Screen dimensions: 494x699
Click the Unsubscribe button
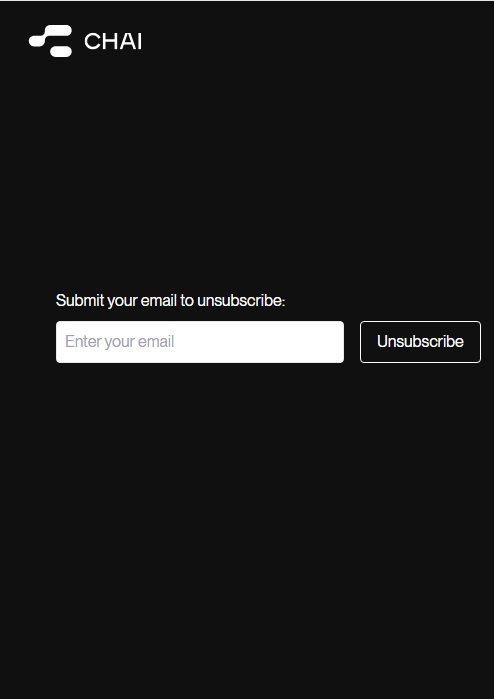(x=420, y=342)
